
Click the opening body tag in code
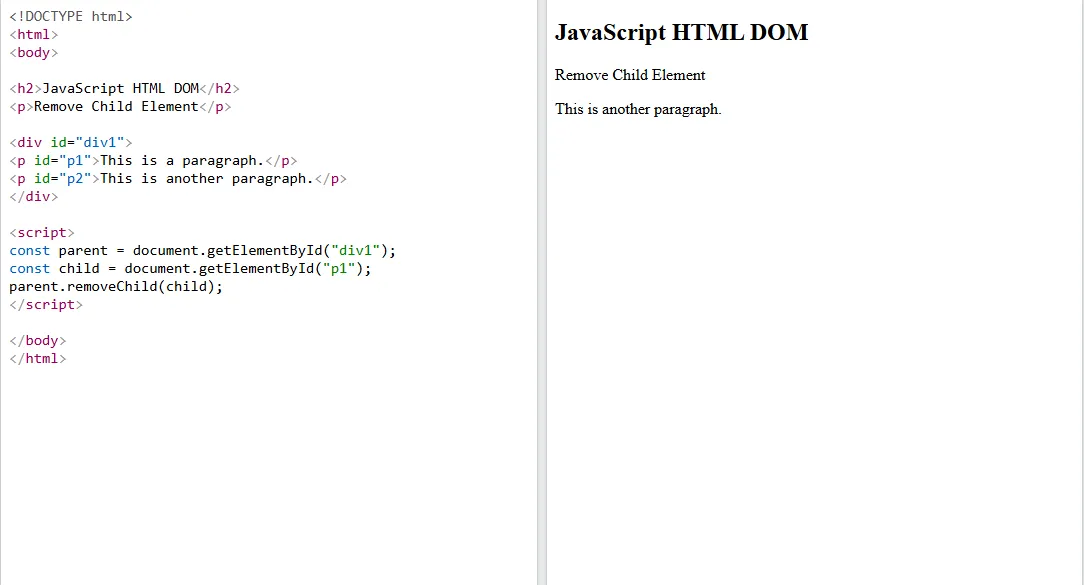pyautogui.click(x=34, y=53)
